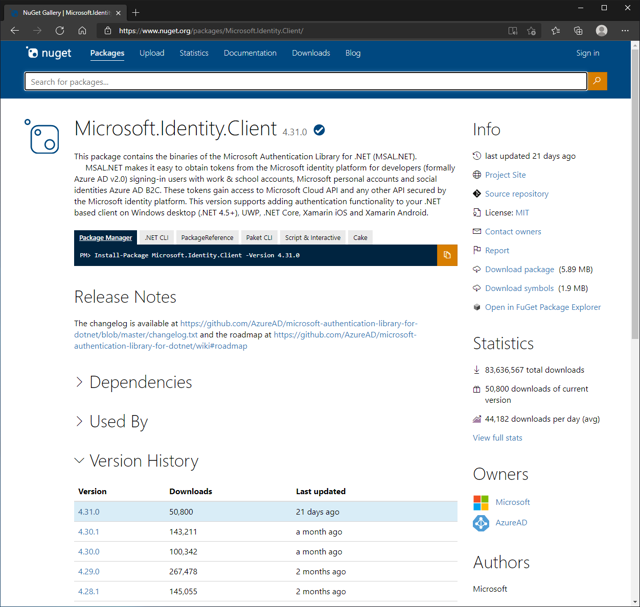Switch to the Script & Interactive tab
The width and height of the screenshot is (640, 607).
point(313,238)
